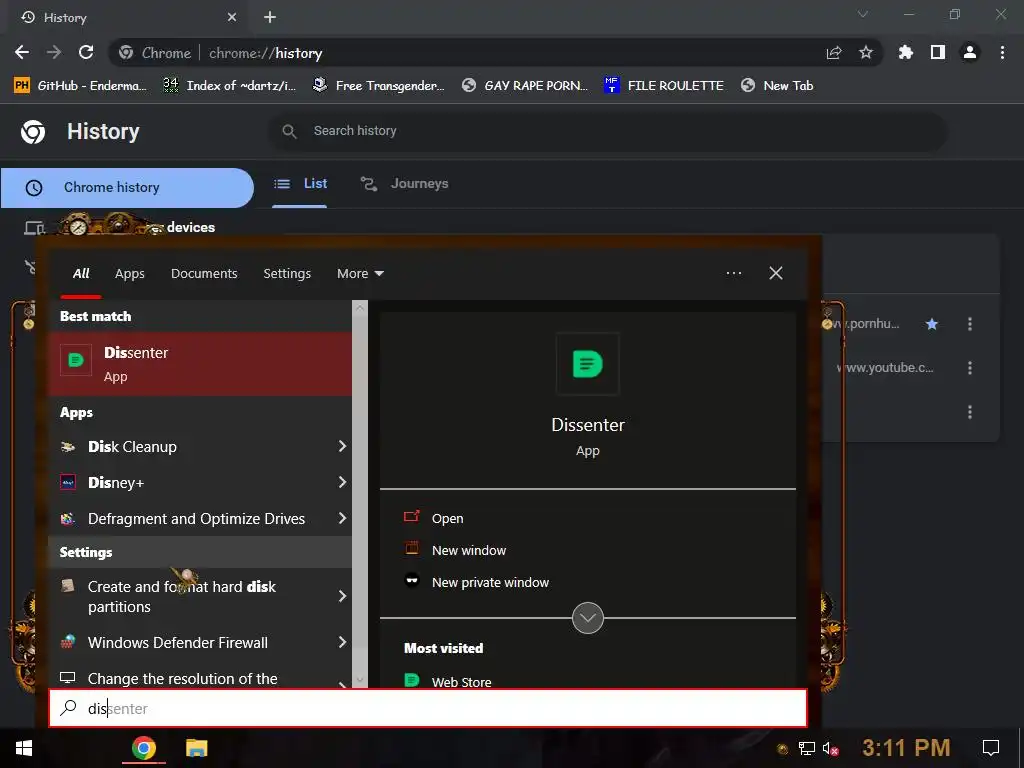Share this page icon in address bar
1024x768 pixels.
(834, 53)
